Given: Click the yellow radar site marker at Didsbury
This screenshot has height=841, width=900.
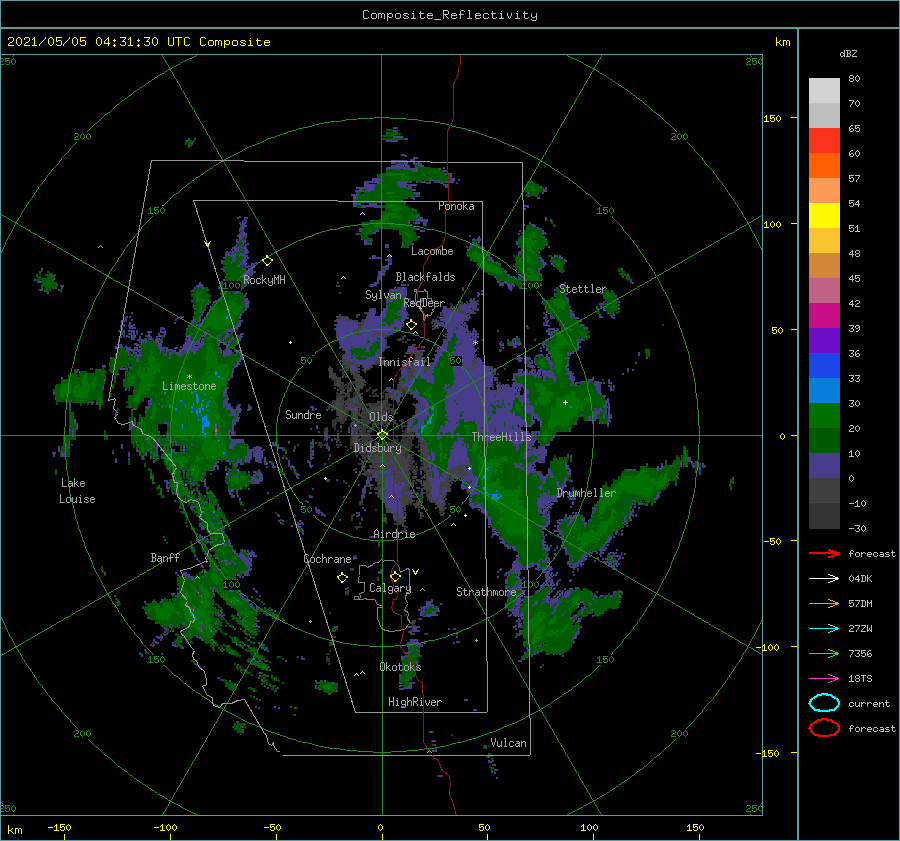Looking at the screenshot, I should click(382, 435).
